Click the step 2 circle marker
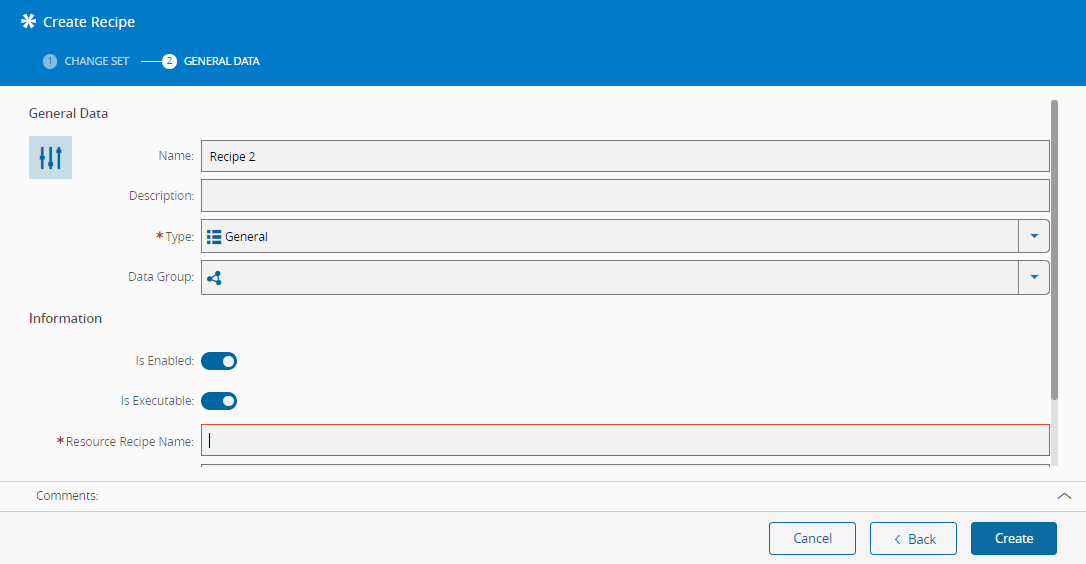This screenshot has width=1086, height=564. pos(170,61)
